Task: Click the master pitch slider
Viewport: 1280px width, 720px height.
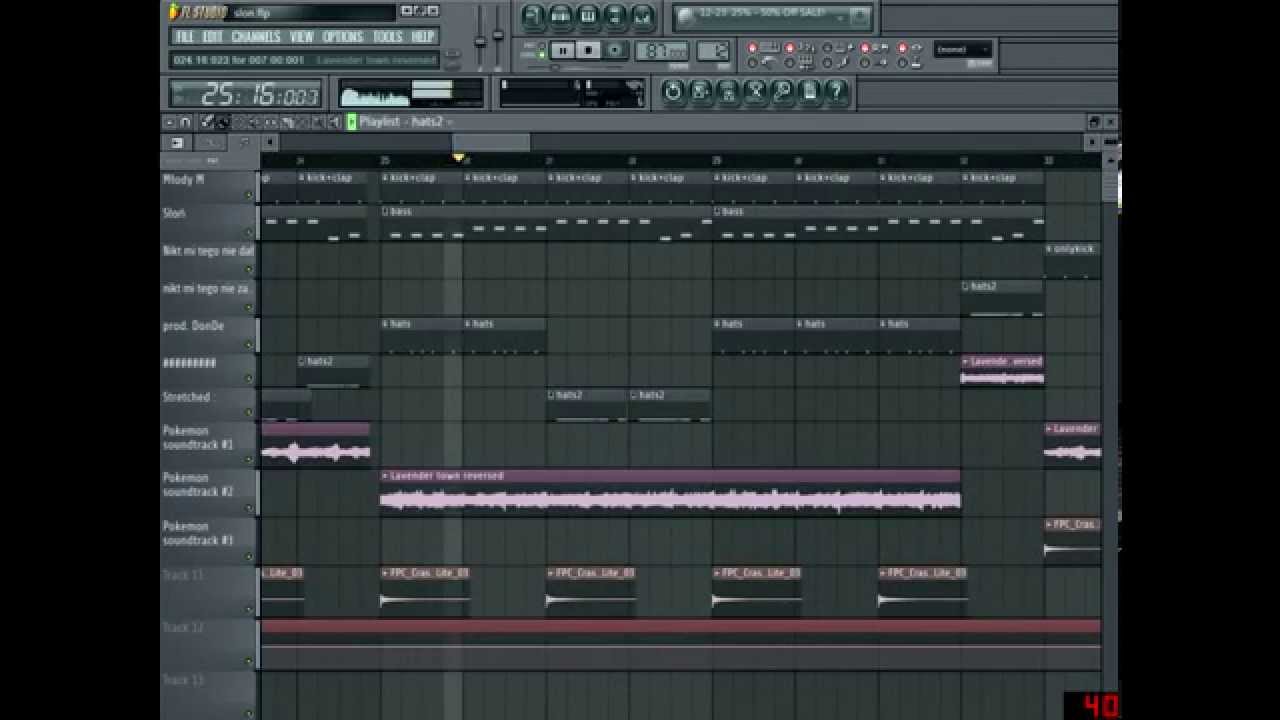Action: (498, 36)
